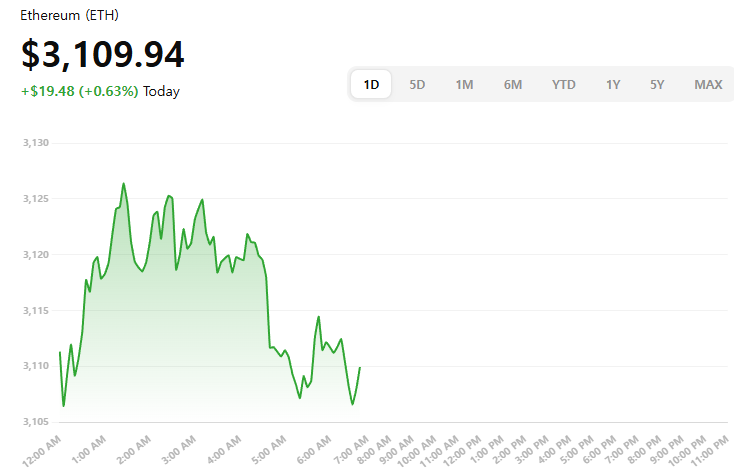734x470 pixels.
Task: Open the 6M chart range
Action: click(513, 85)
